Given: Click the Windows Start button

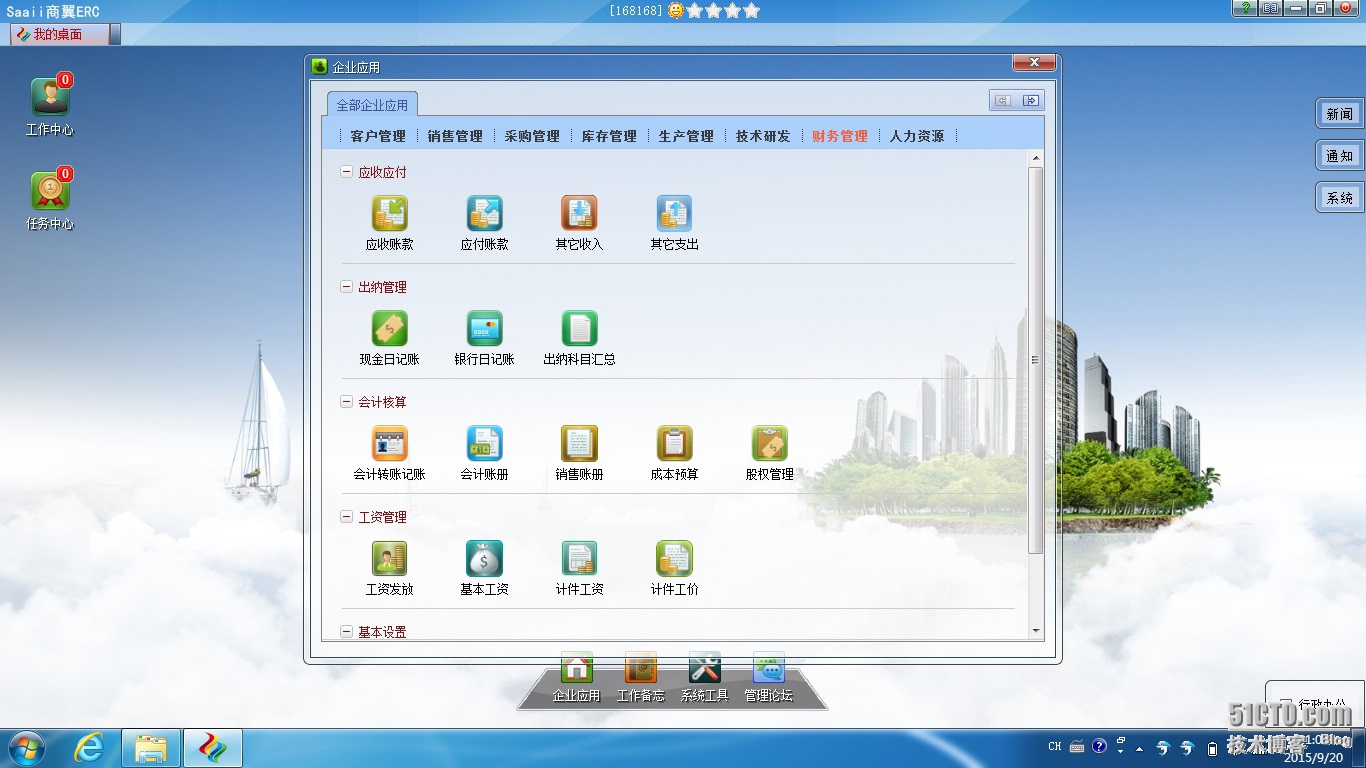Looking at the screenshot, I should [26, 747].
